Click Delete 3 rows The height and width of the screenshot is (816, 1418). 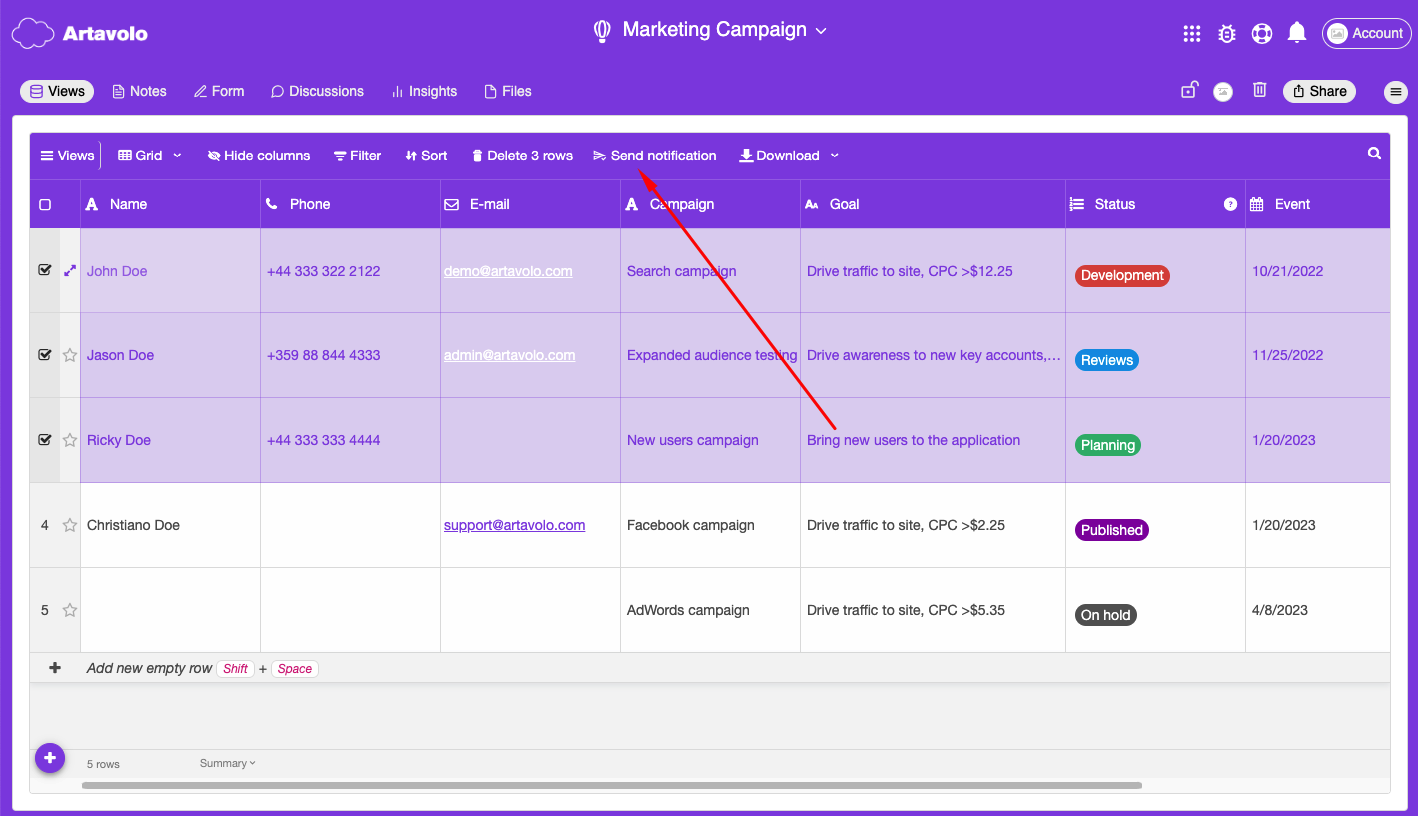coord(522,155)
